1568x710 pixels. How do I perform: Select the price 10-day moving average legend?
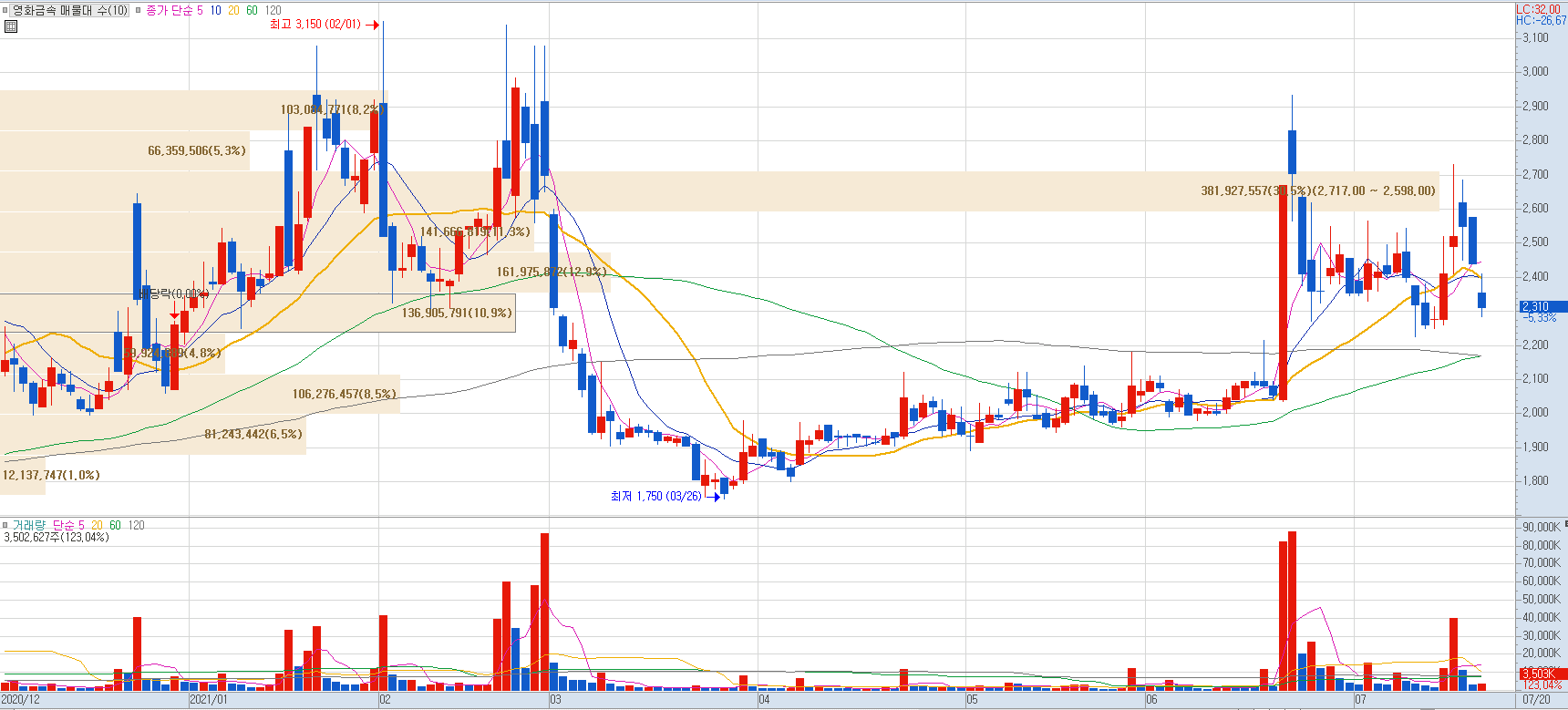click(215, 10)
